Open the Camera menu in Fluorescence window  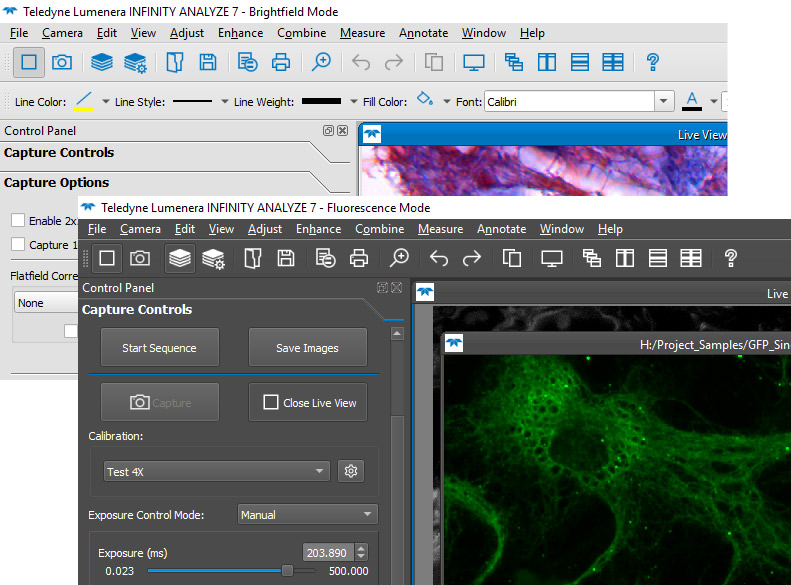[140, 229]
